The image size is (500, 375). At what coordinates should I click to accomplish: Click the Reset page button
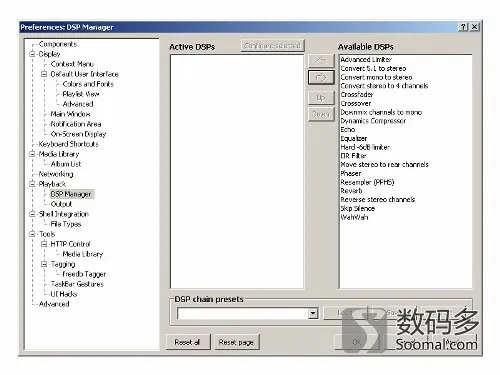(x=236, y=342)
